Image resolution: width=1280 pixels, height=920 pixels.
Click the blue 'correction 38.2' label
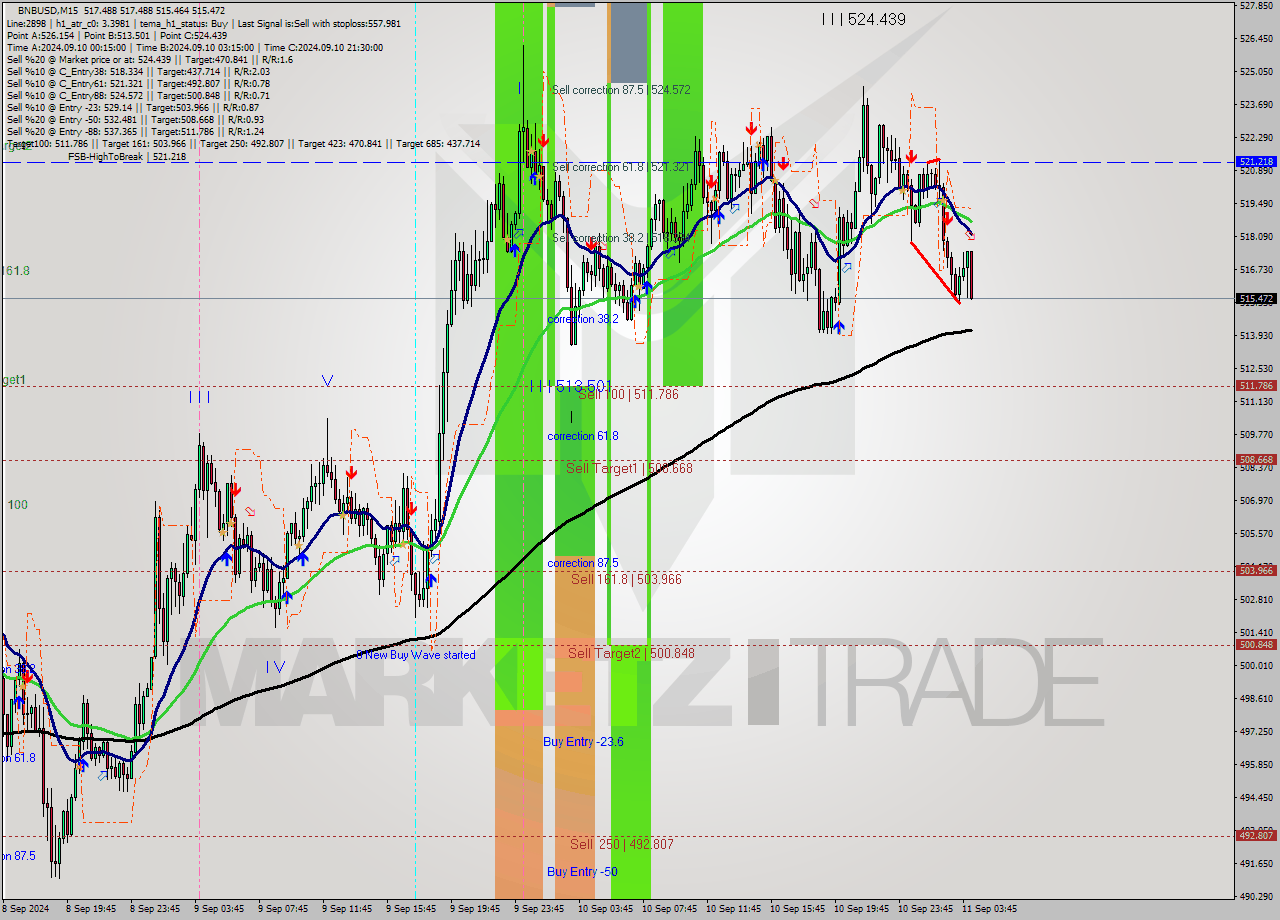pos(583,319)
